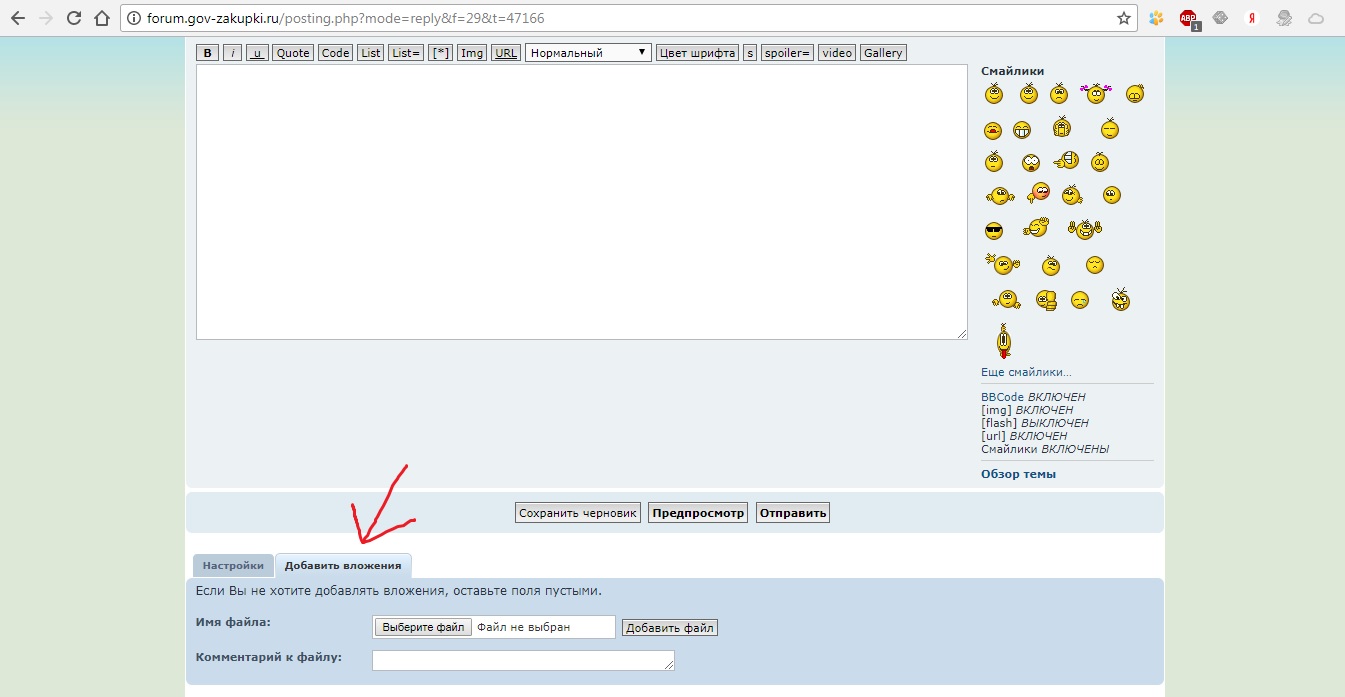Insert Quote BBCode tags
The height and width of the screenshot is (697, 1345).
coord(293,53)
